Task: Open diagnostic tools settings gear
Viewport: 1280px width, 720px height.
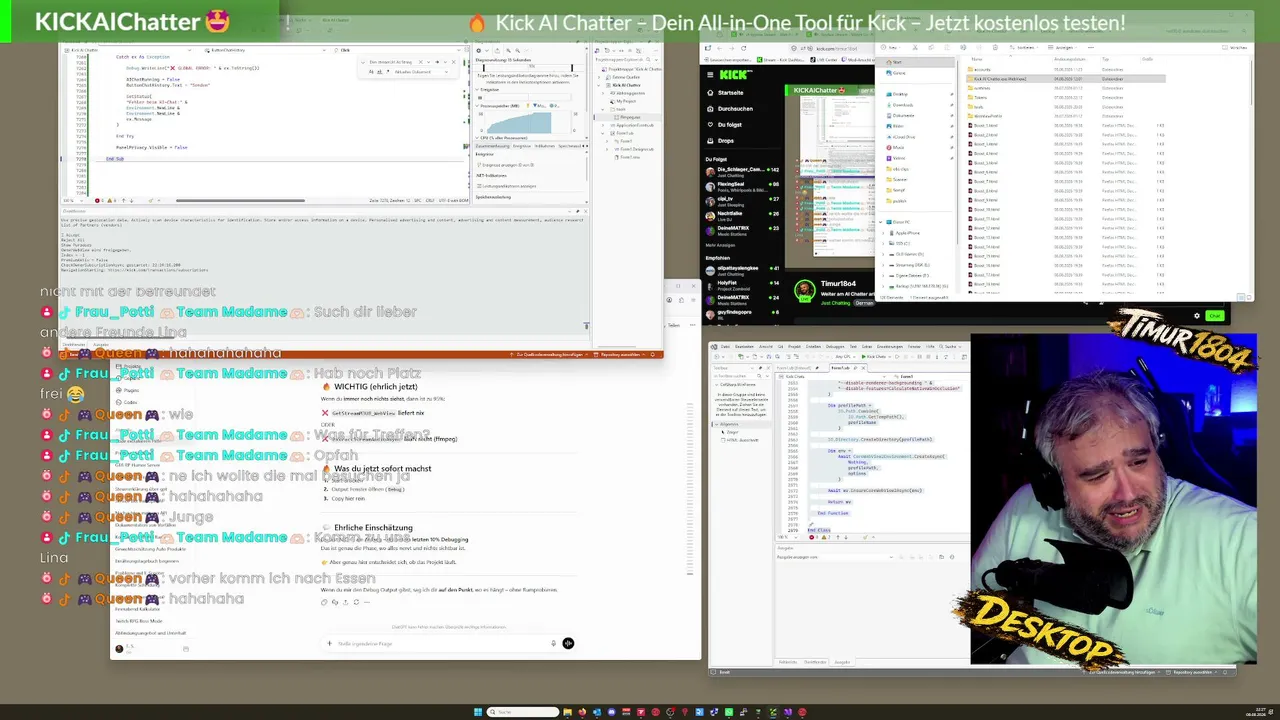Action: [479, 50]
